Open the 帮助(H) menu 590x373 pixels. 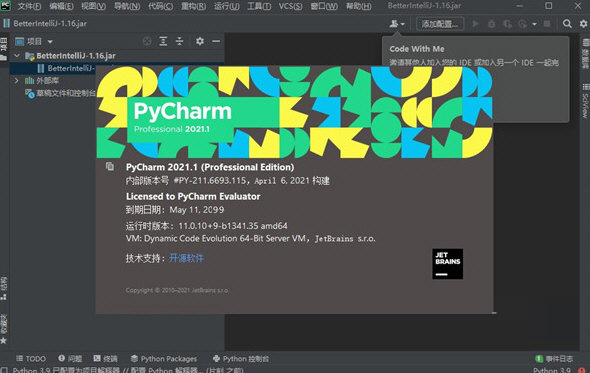pyautogui.click(x=358, y=6)
